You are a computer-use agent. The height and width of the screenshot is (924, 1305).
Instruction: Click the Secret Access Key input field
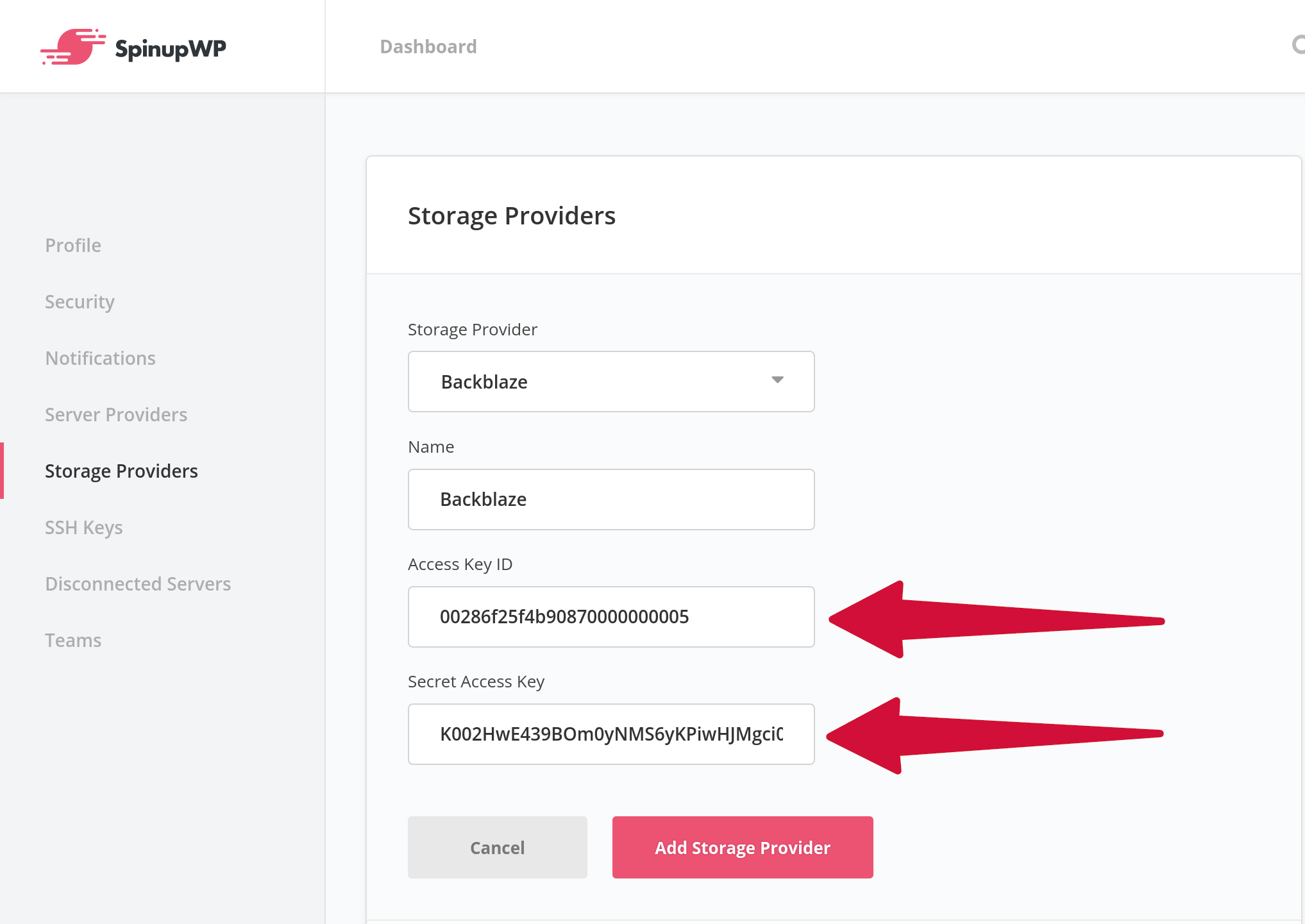pyautogui.click(x=613, y=734)
